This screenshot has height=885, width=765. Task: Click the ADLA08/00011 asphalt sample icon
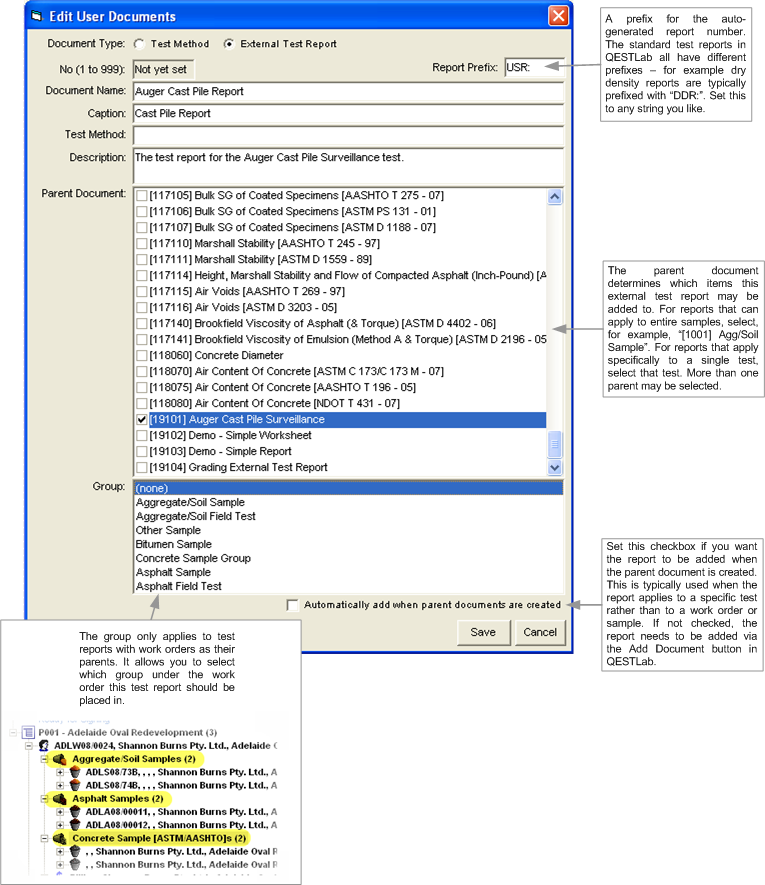click(x=74, y=812)
